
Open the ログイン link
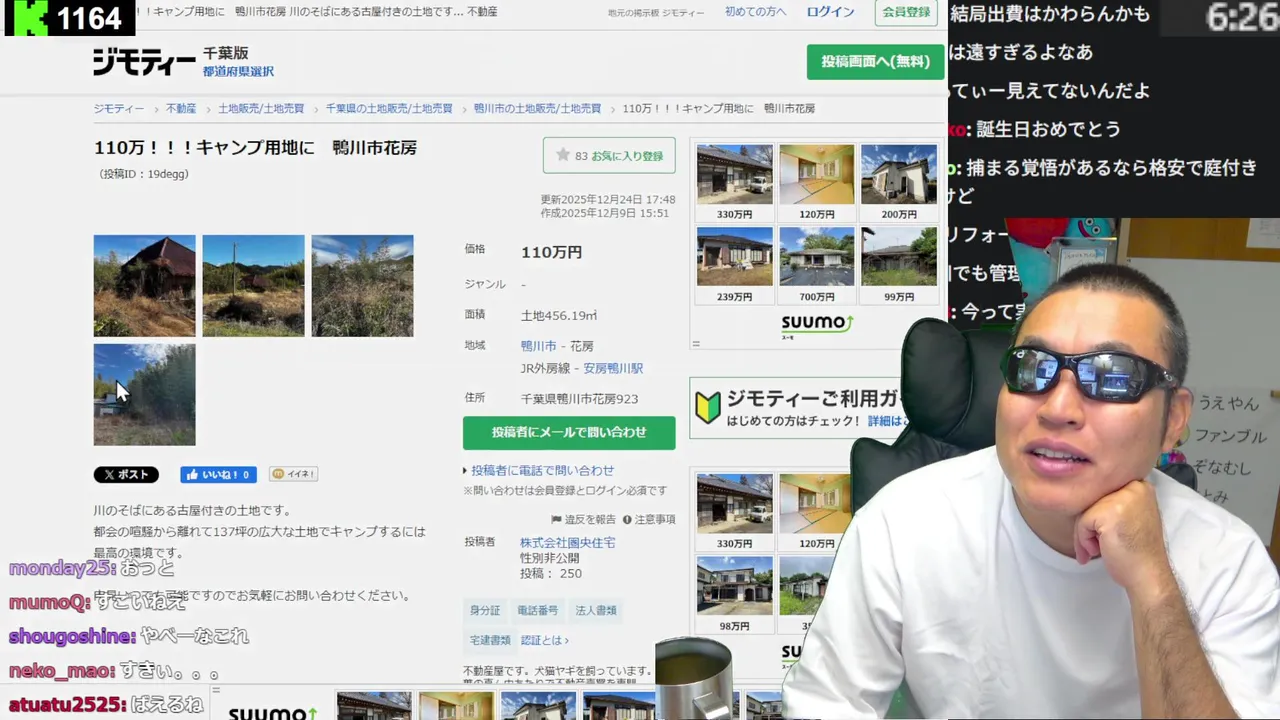(830, 12)
